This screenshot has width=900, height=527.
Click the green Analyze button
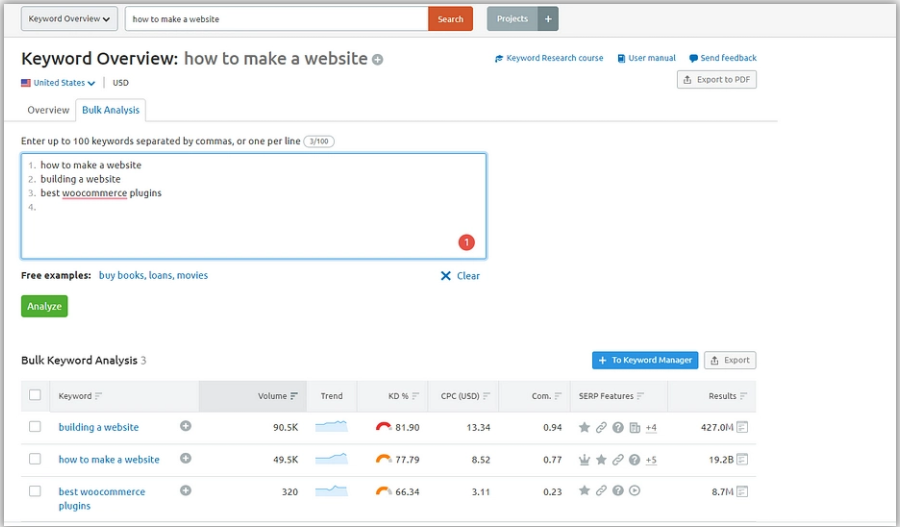(44, 306)
